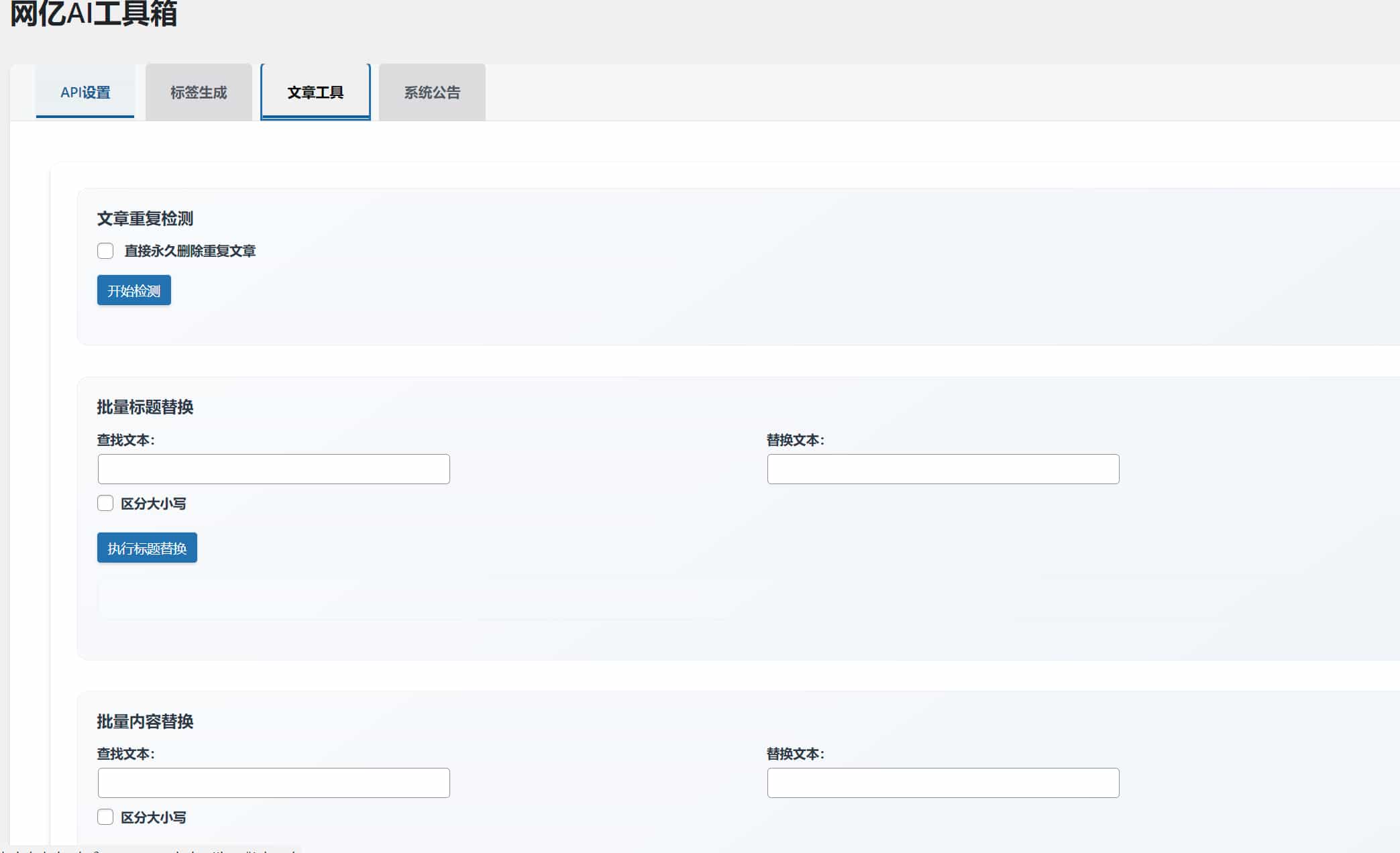The width and height of the screenshot is (1400, 853).
Task: Select the 查找文本 field in 批量内容替换
Action: 273,783
